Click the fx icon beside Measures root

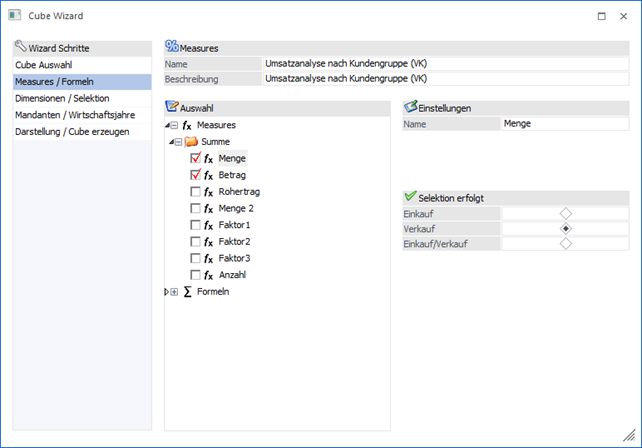[187, 125]
